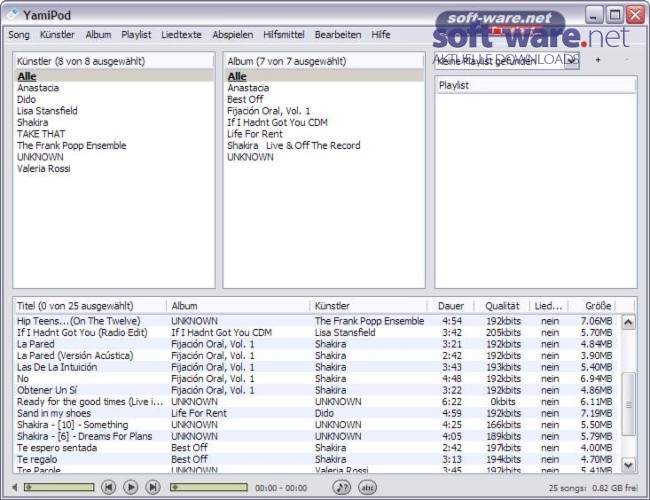Screen dimensions: 650x500
Task: Select album UNKNOWN in Album list
Action: coord(324,157)
